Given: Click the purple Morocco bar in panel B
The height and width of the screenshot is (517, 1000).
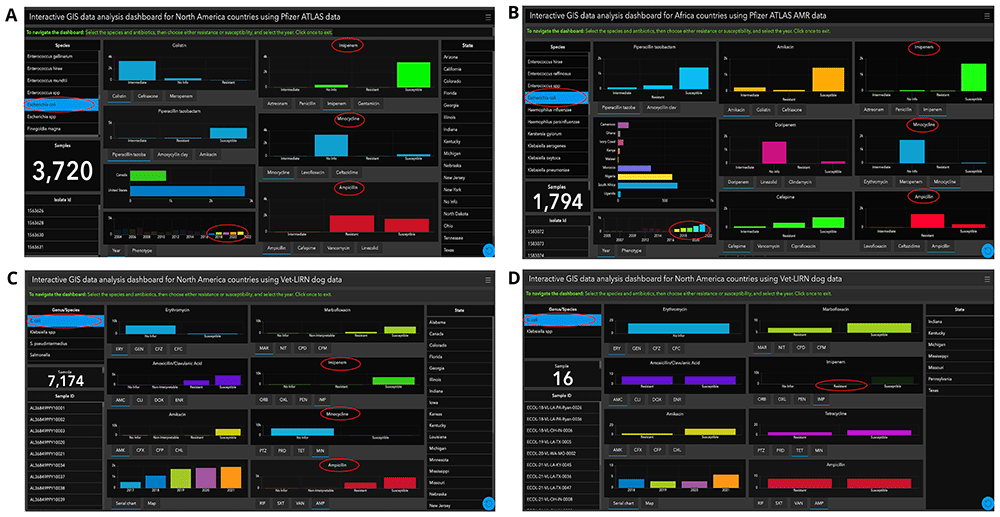Looking at the screenshot, I should 635,168.
